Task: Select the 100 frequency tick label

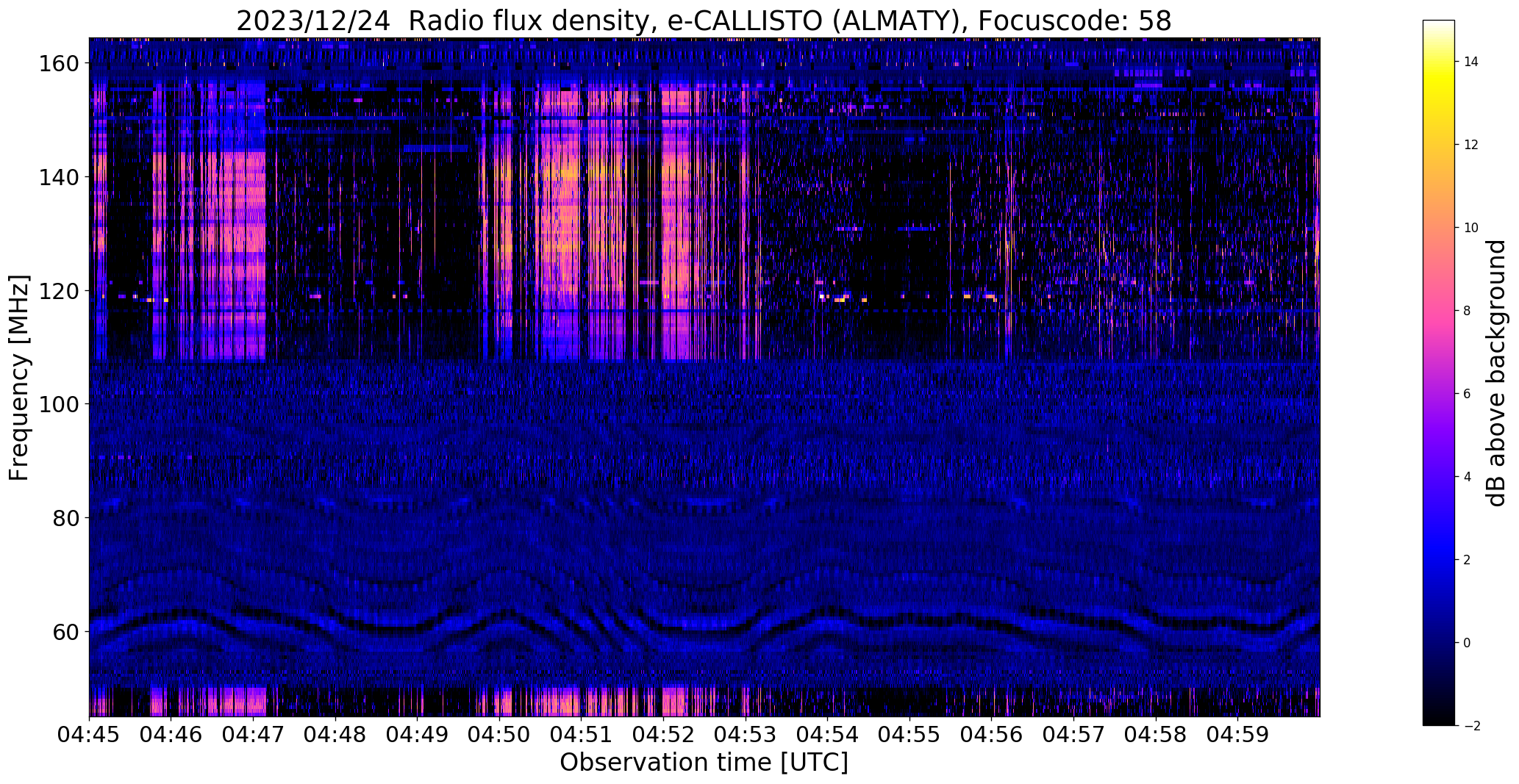Action: point(58,404)
